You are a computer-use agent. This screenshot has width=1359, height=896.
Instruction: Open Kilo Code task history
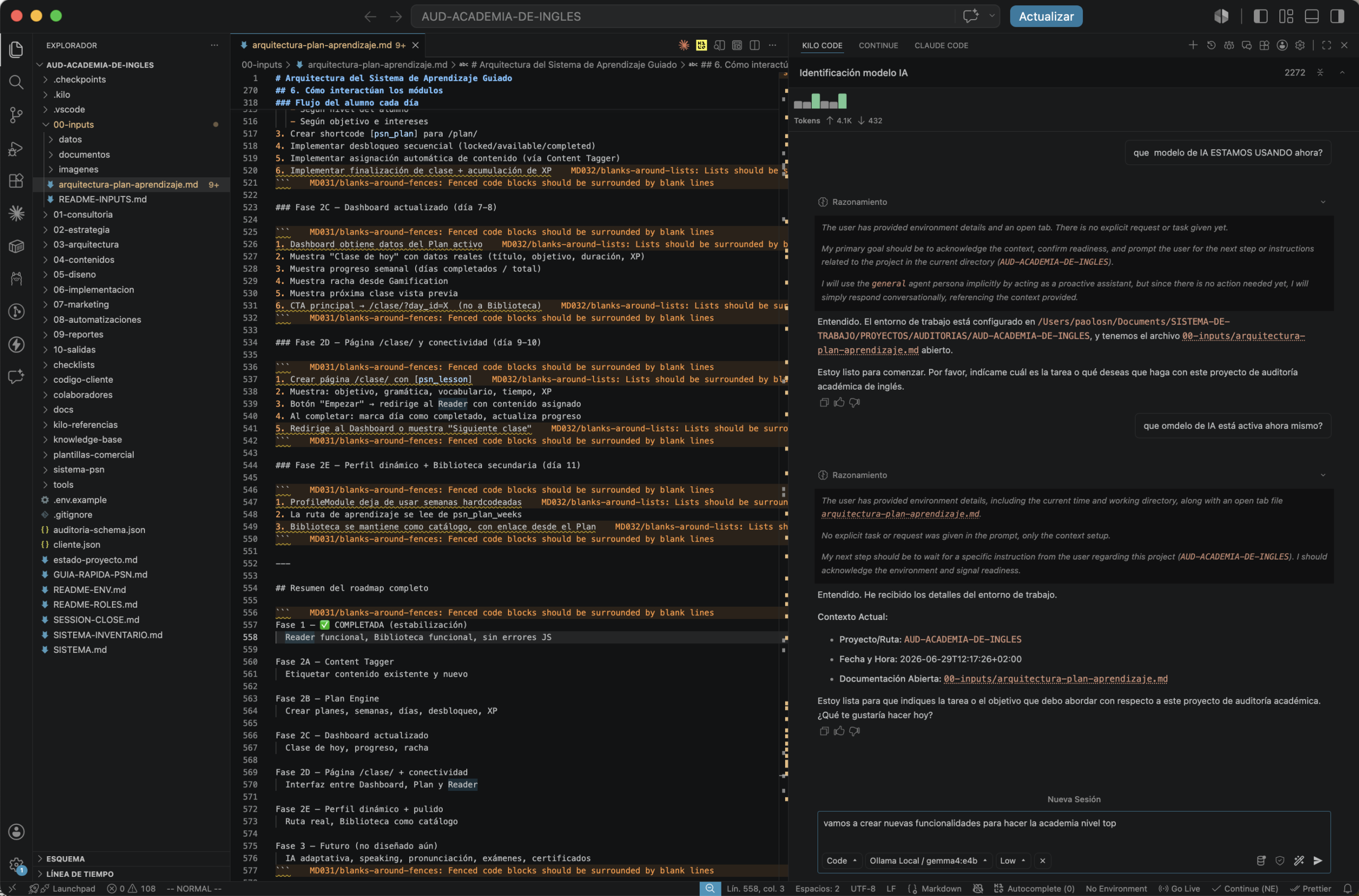tap(1211, 45)
